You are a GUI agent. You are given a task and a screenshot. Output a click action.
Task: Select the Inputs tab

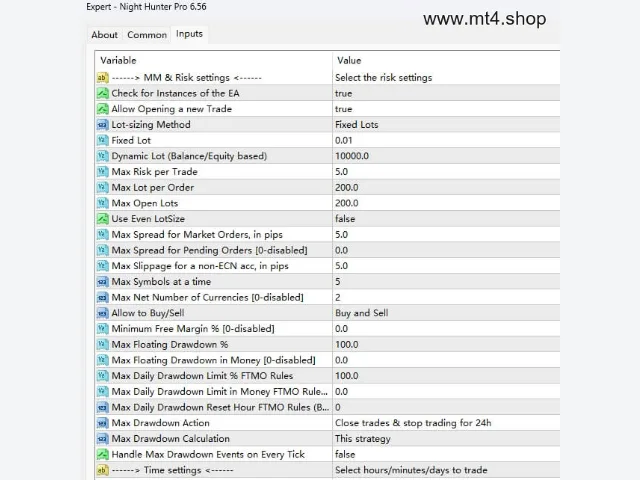tap(189, 34)
